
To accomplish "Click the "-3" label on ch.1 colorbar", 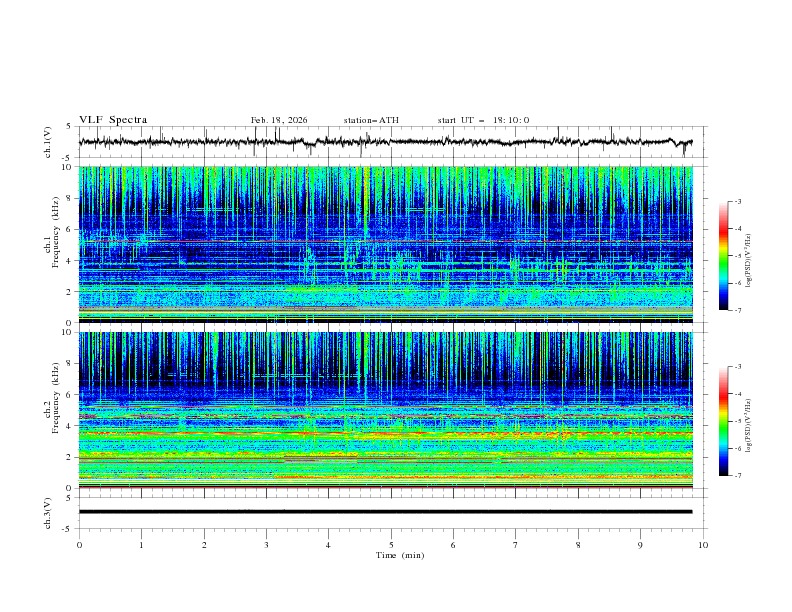I will click(x=737, y=201).
